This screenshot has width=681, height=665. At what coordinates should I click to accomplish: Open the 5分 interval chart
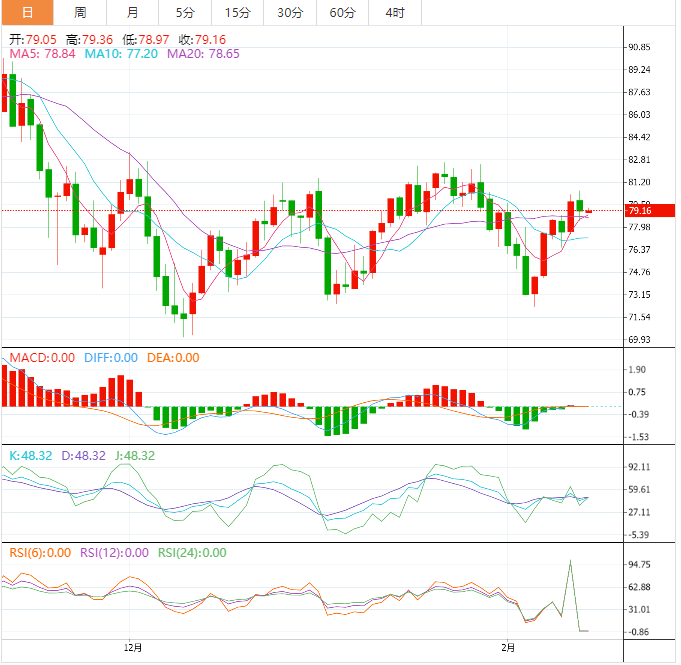pyautogui.click(x=185, y=13)
